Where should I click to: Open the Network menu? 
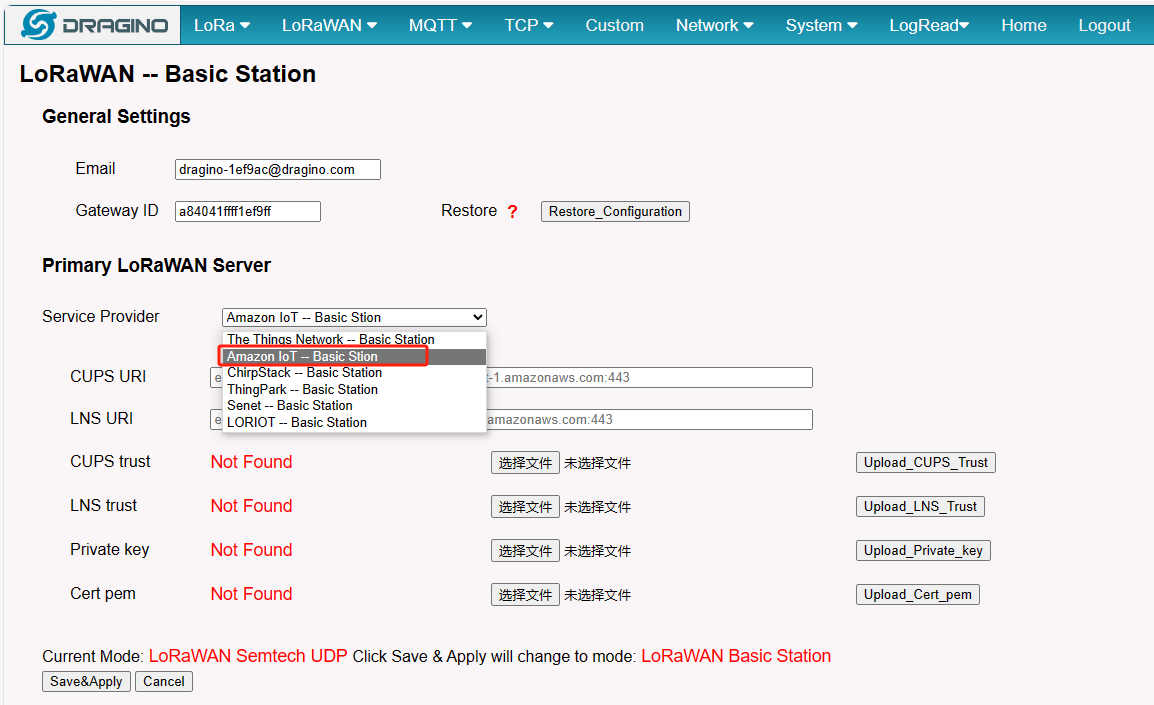pyautogui.click(x=715, y=25)
